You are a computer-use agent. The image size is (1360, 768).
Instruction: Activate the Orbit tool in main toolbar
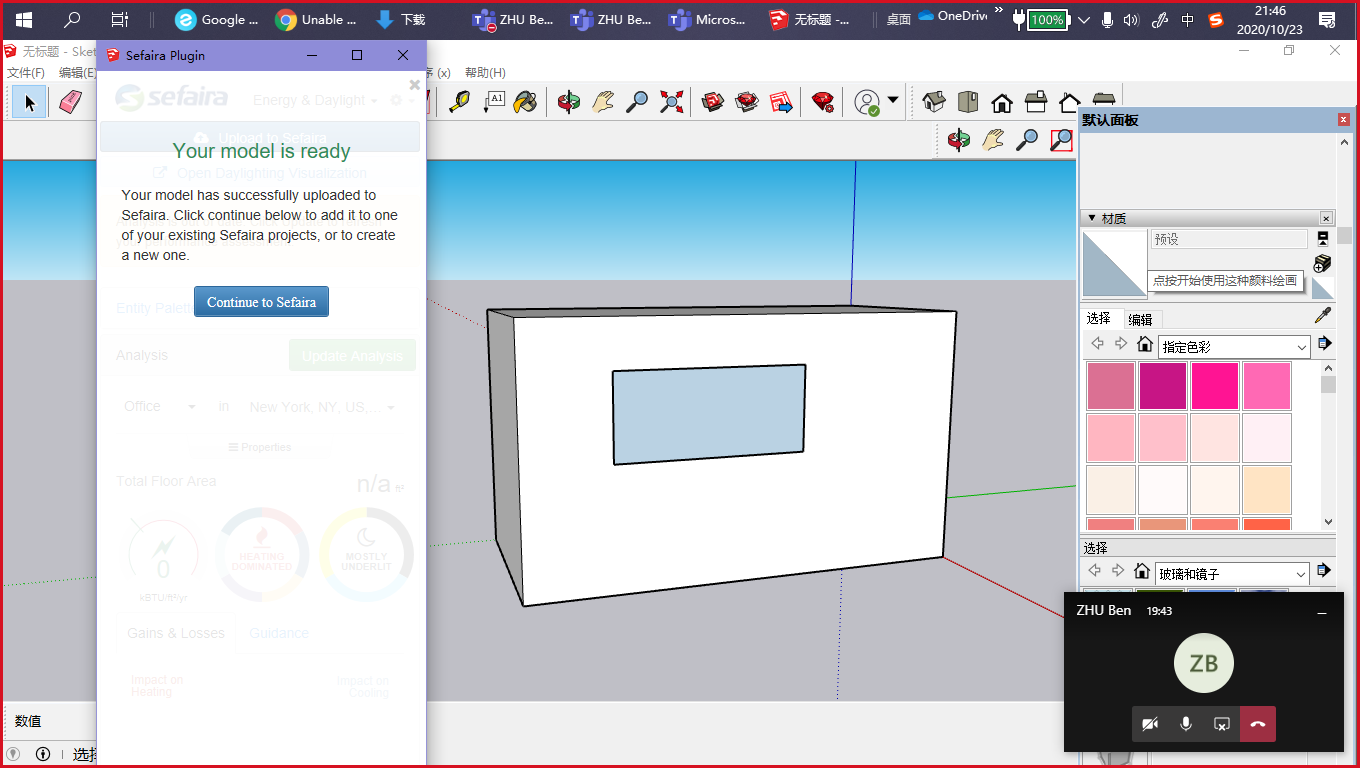[x=569, y=102]
